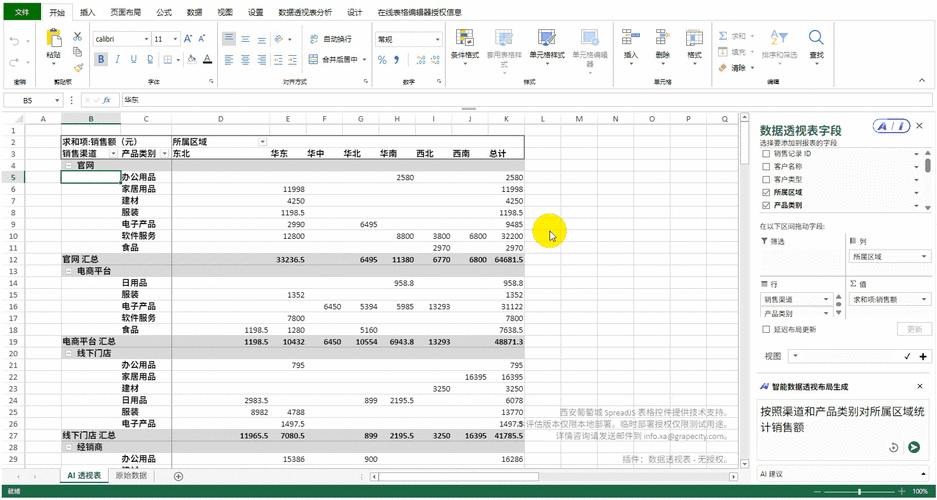Click the Redo arrow icon
Screen dimensions: 937x500
pos(14,62)
